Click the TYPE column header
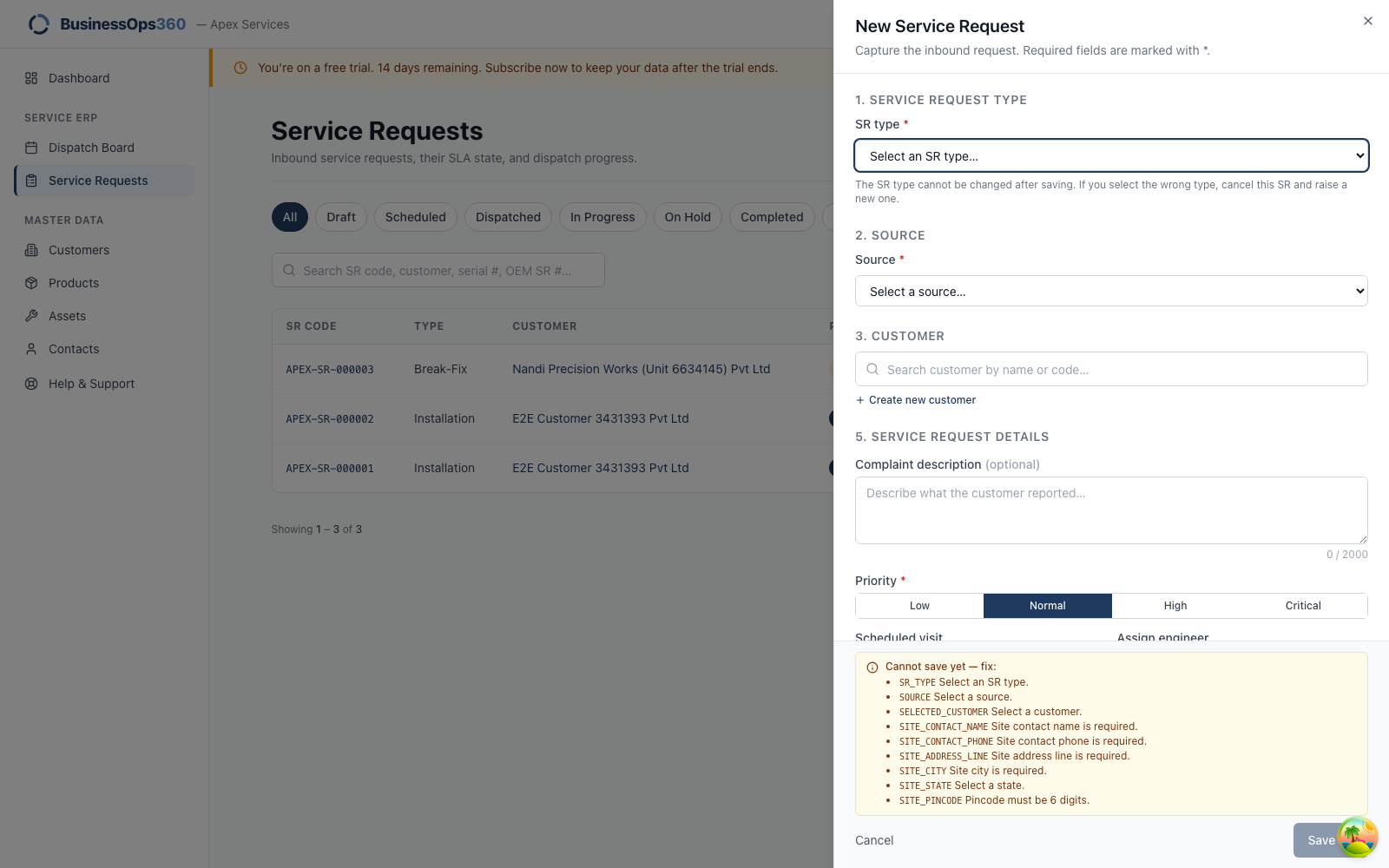 pyautogui.click(x=429, y=326)
